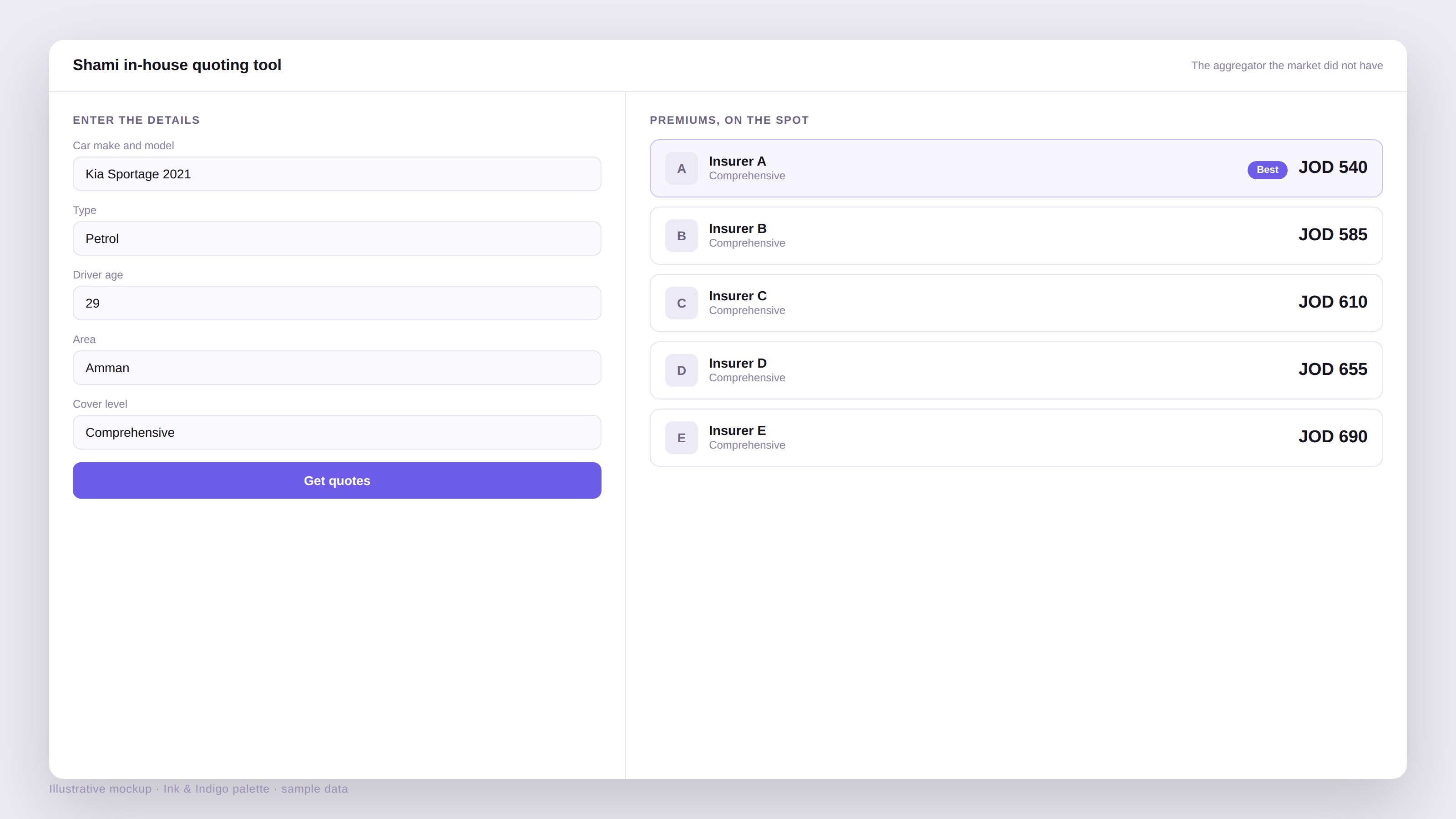This screenshot has height=819, width=1456.
Task: Select the Insurer E name text
Action: [x=737, y=430]
